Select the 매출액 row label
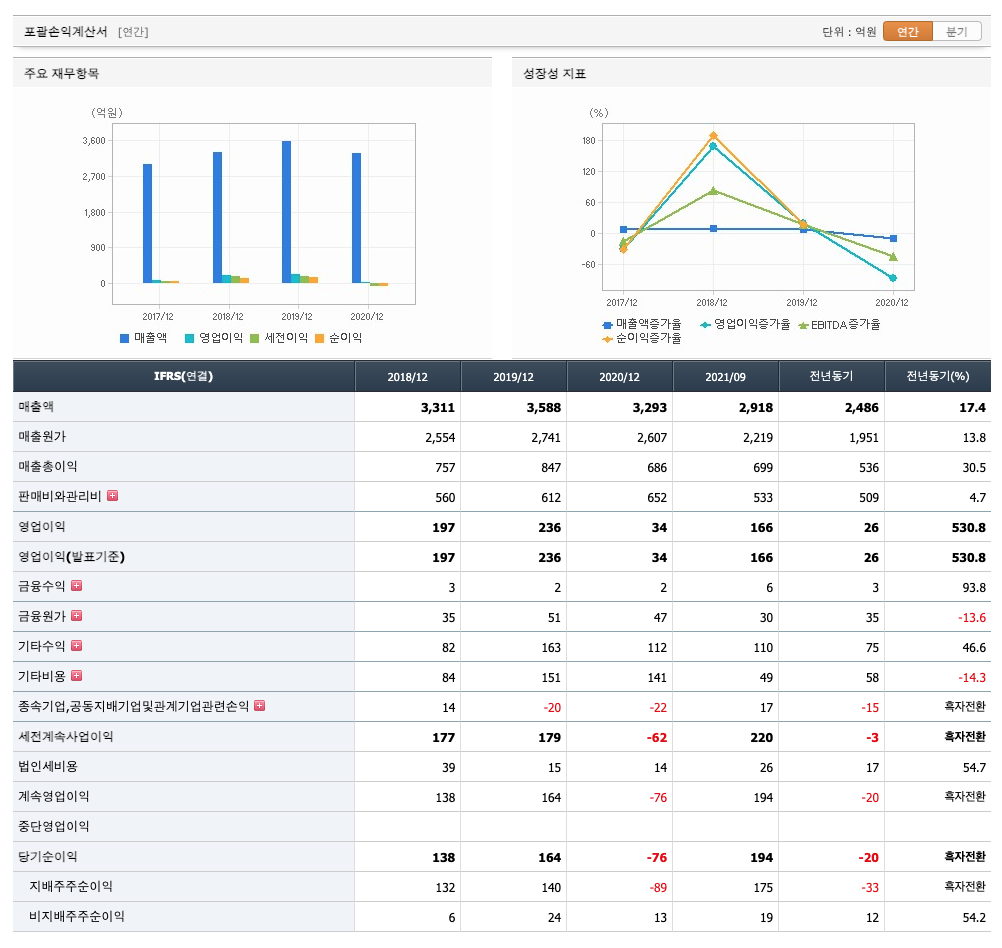The height and width of the screenshot is (948, 1002). [x=36, y=407]
